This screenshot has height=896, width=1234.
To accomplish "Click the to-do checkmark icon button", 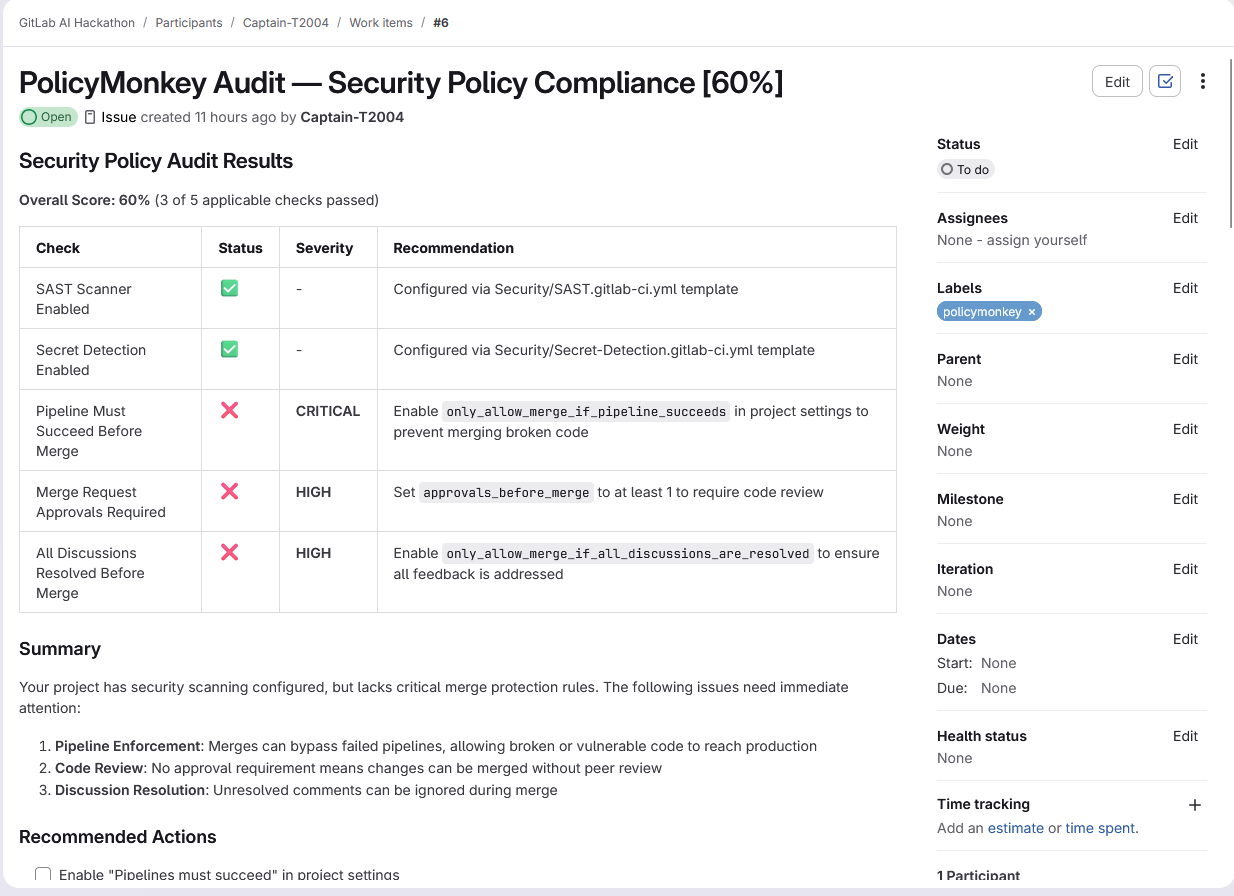I will tap(1165, 82).
